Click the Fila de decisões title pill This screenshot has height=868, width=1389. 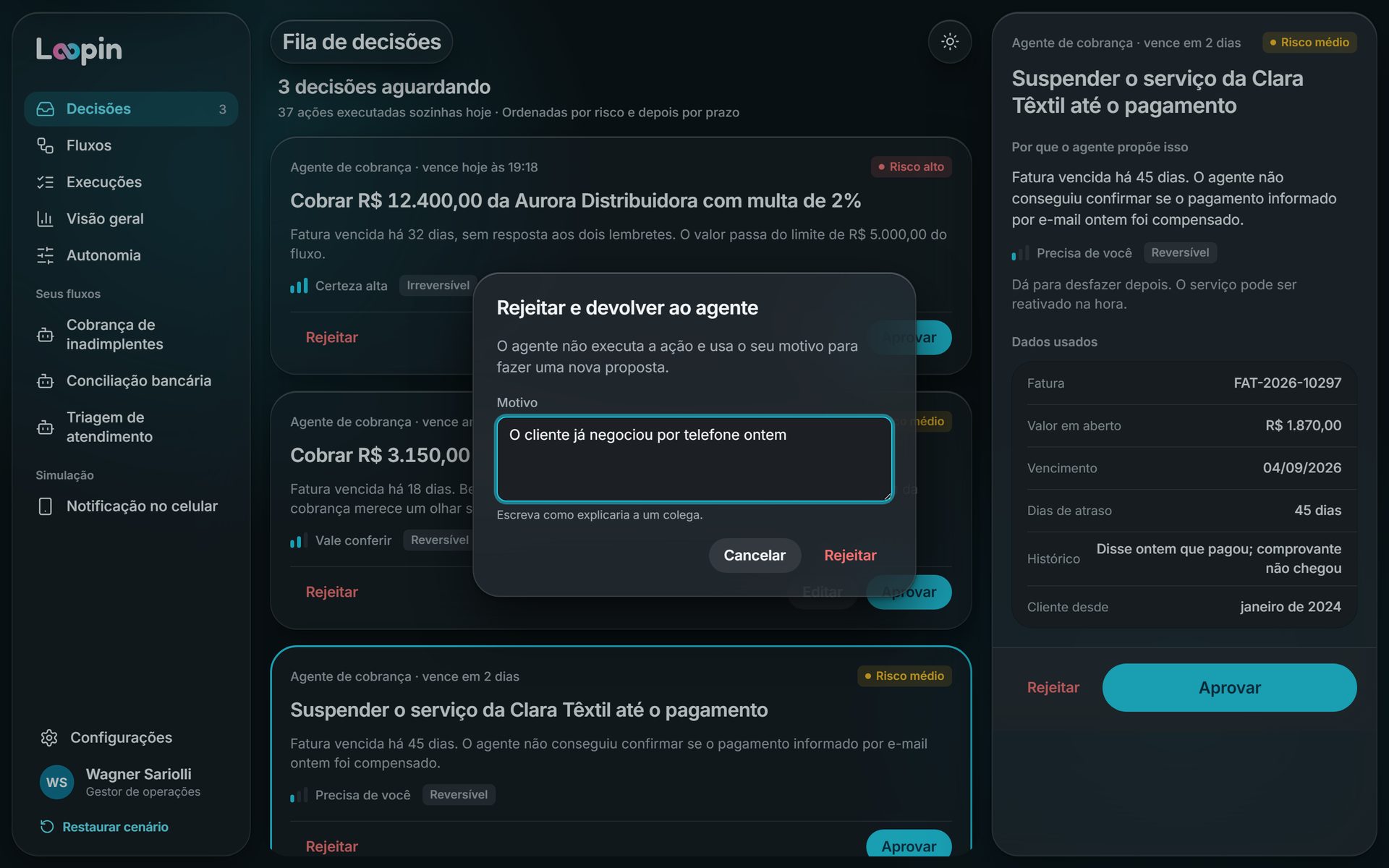pos(362,42)
